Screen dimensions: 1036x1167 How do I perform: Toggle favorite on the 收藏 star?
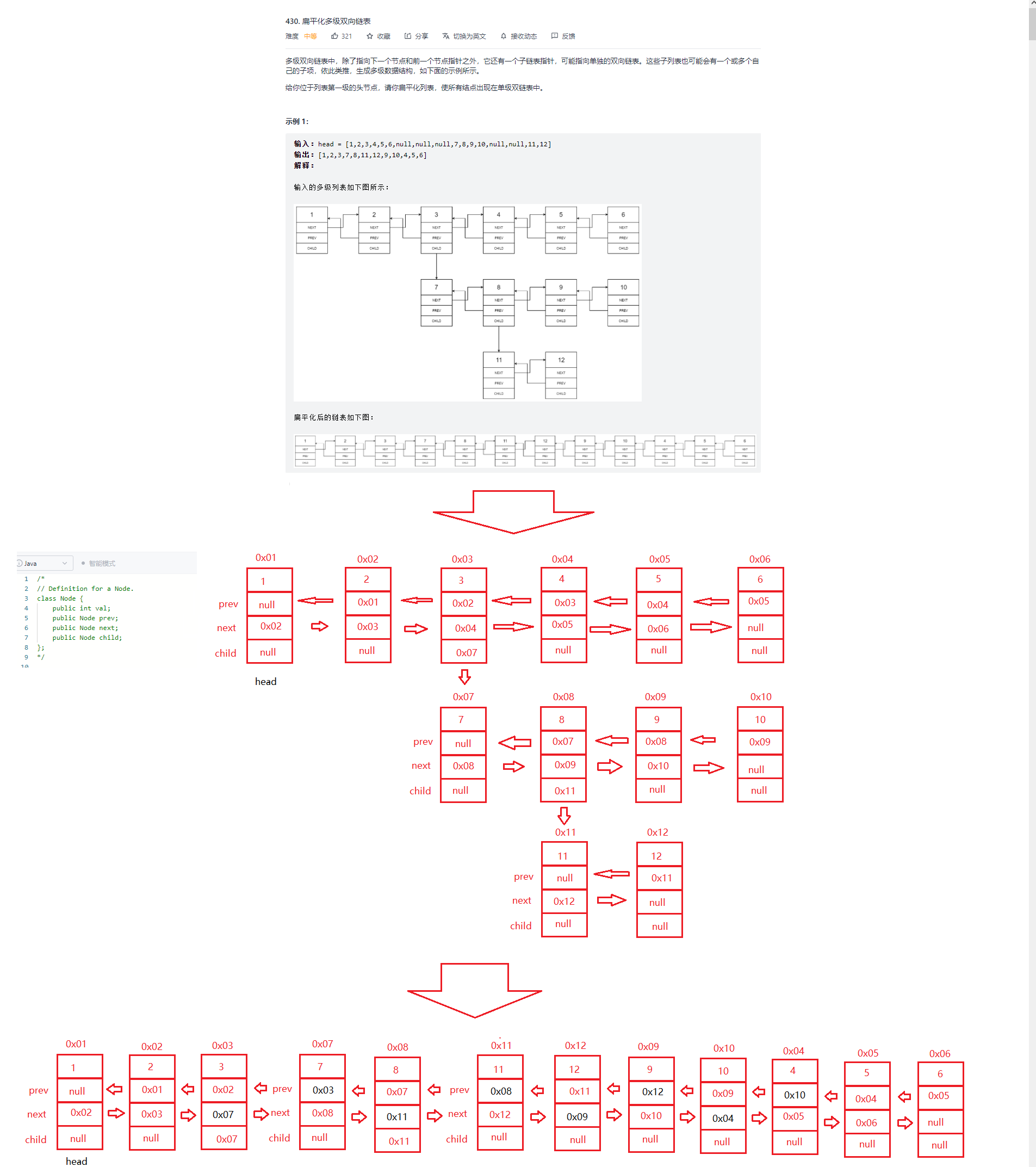370,35
